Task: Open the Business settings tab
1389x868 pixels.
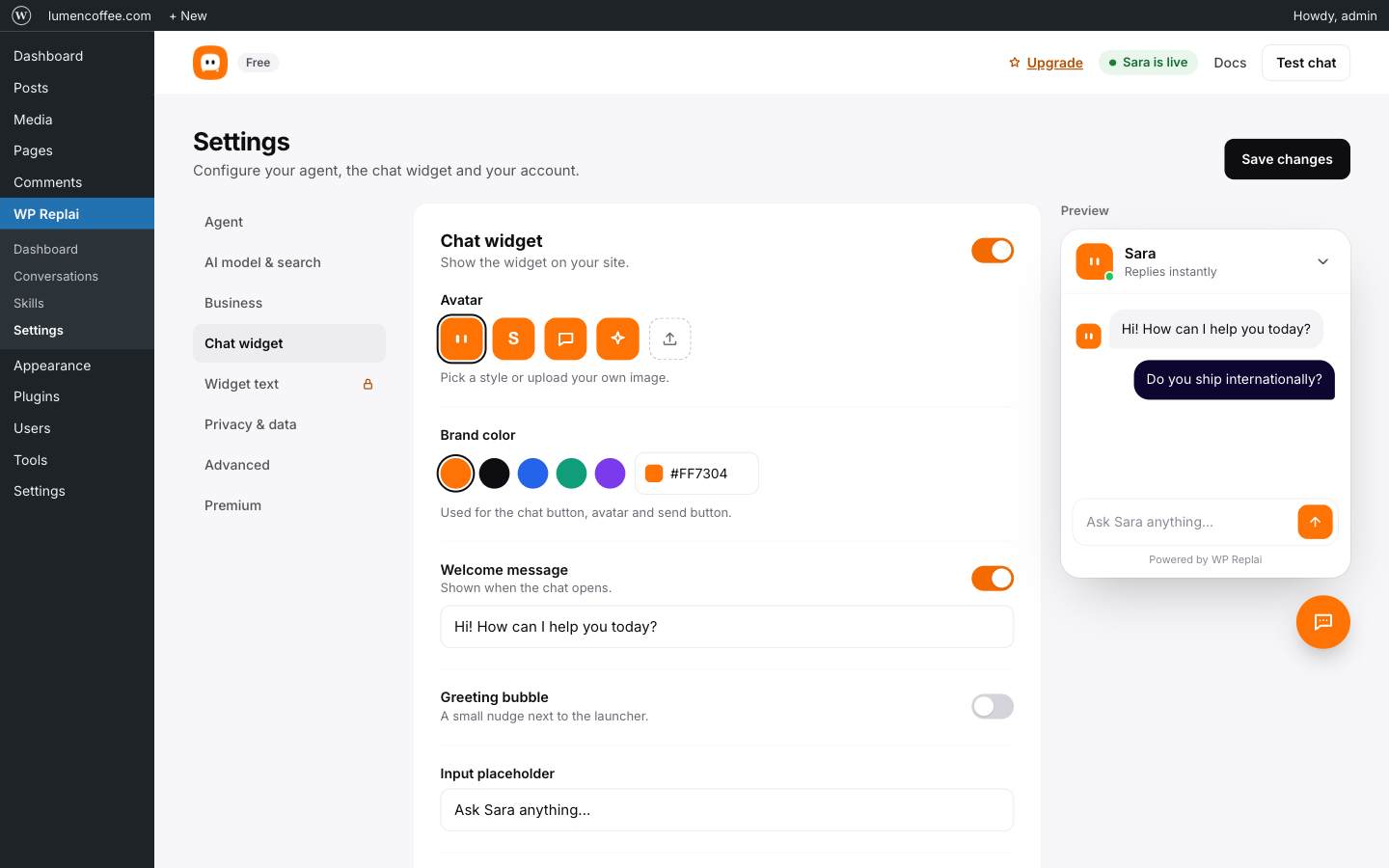Action: pyautogui.click(x=289, y=303)
